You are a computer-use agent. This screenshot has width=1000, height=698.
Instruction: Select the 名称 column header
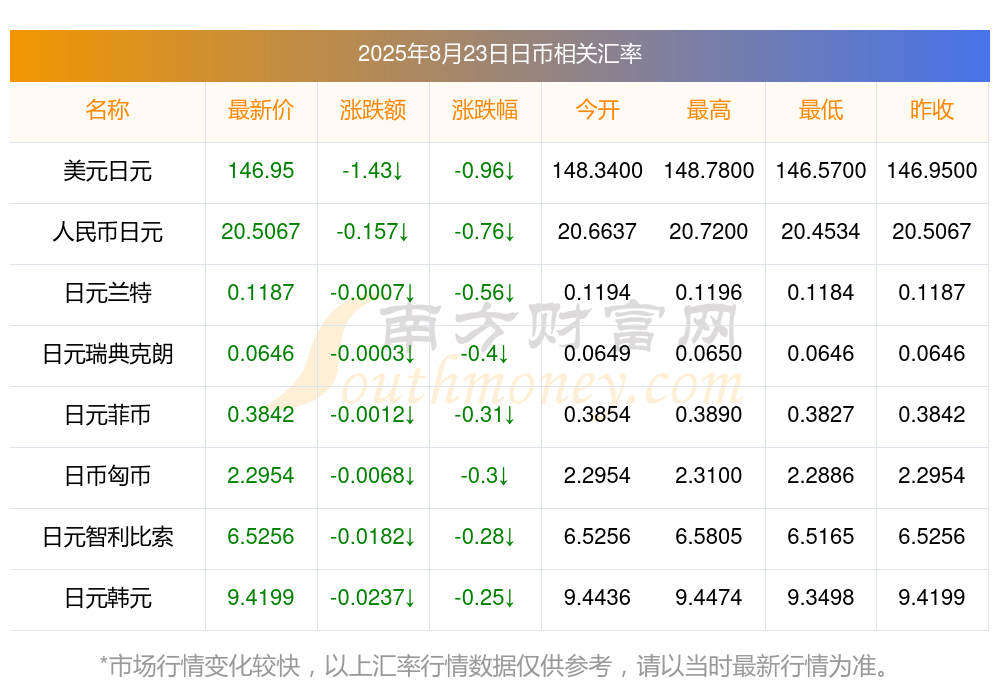point(107,110)
